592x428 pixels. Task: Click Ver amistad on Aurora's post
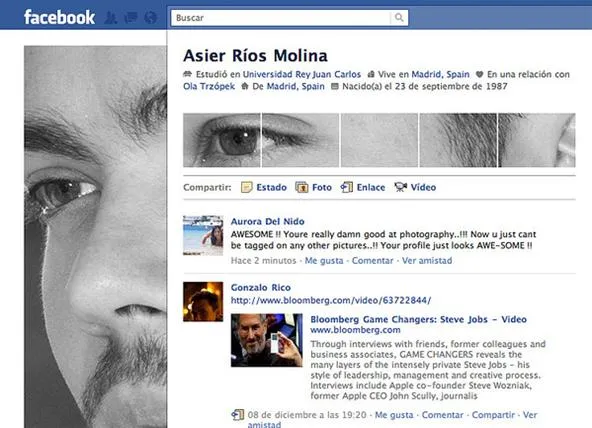click(427, 261)
